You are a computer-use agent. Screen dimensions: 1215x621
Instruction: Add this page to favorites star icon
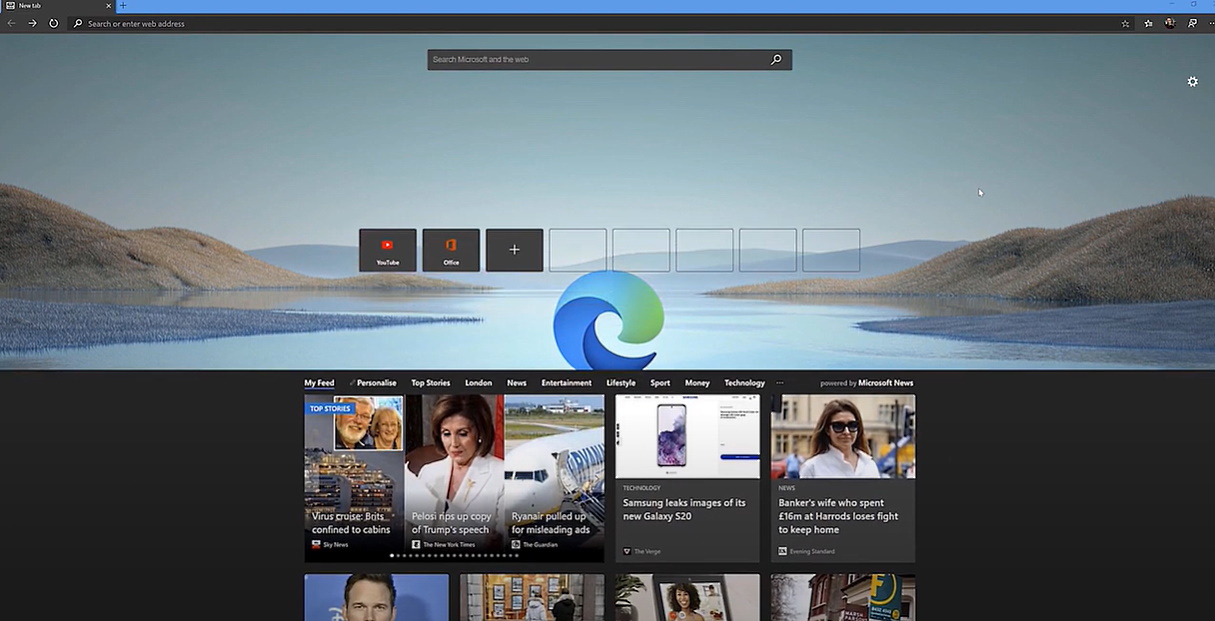tap(1125, 23)
